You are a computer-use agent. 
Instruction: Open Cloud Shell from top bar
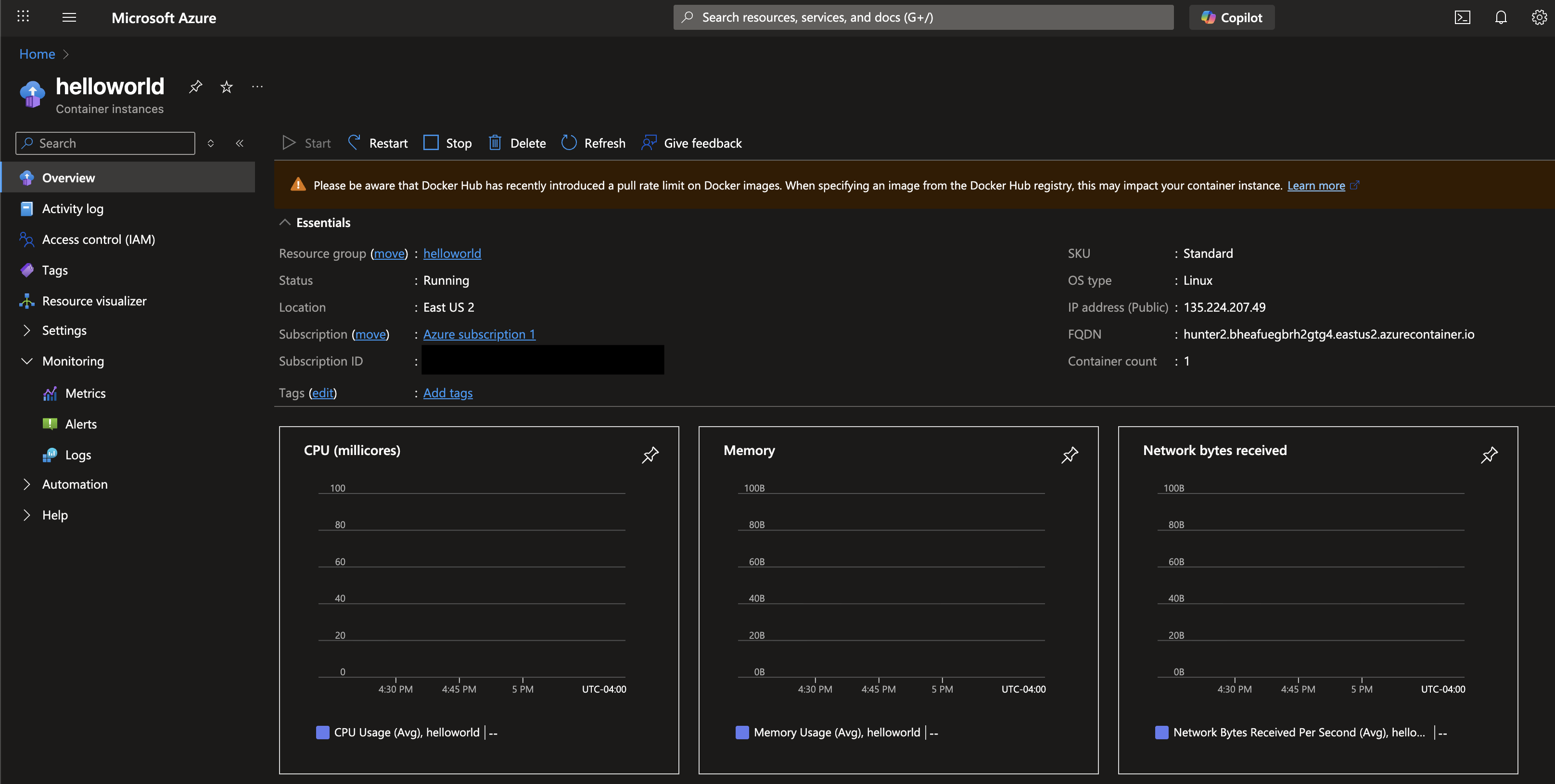point(1462,17)
